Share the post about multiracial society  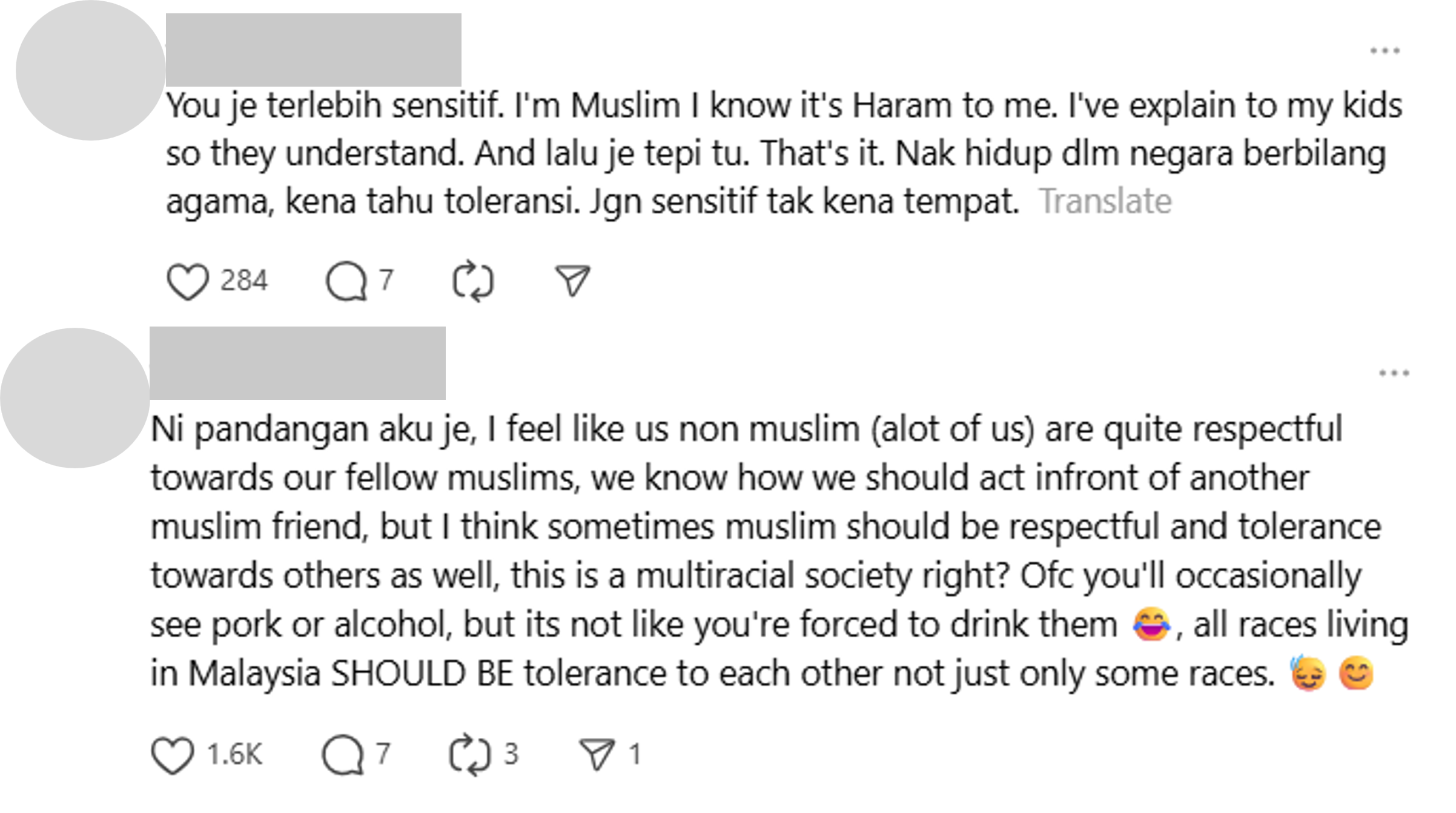(x=597, y=754)
